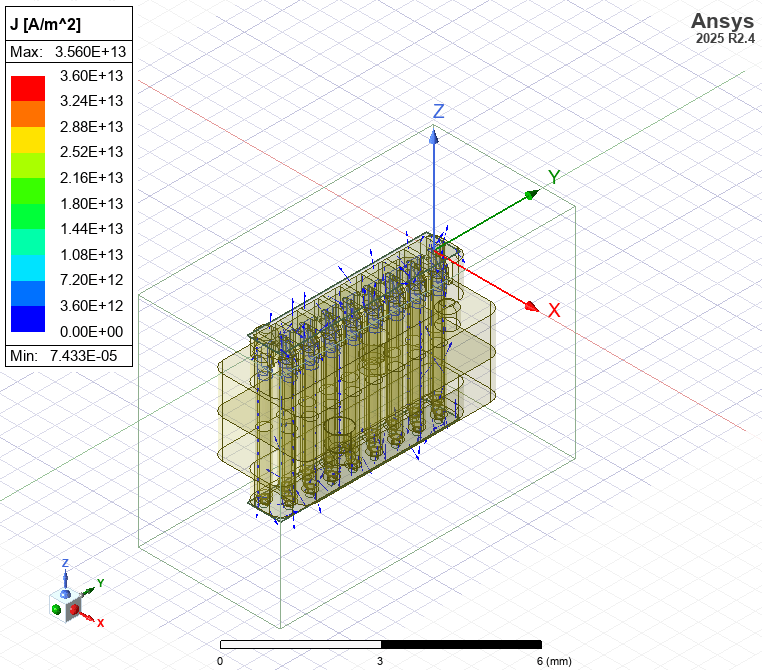Click the '3' scale bar midpoint label
Screen dimensions: 762x670
coord(380,661)
